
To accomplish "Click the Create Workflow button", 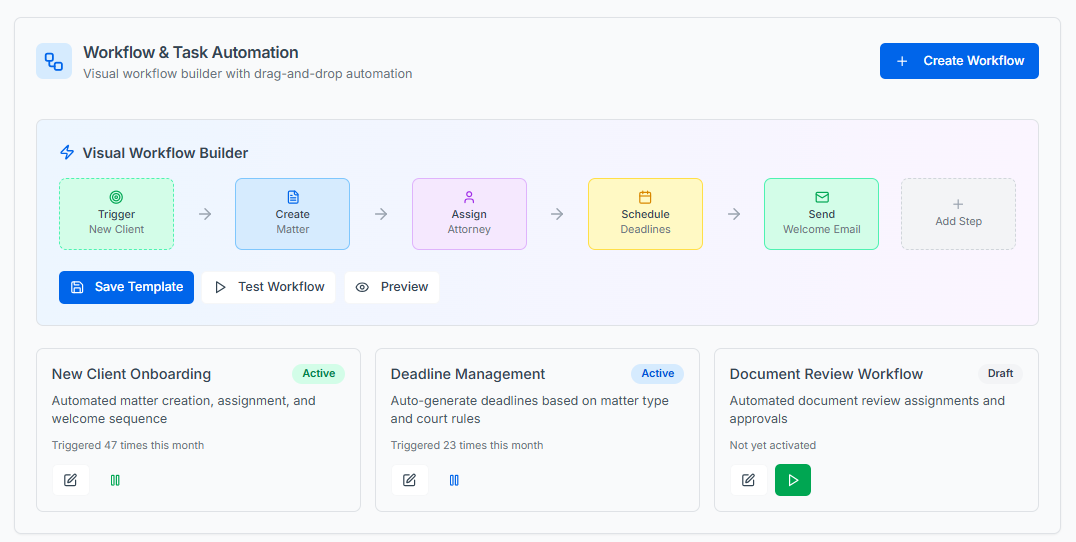I will click(x=959, y=61).
